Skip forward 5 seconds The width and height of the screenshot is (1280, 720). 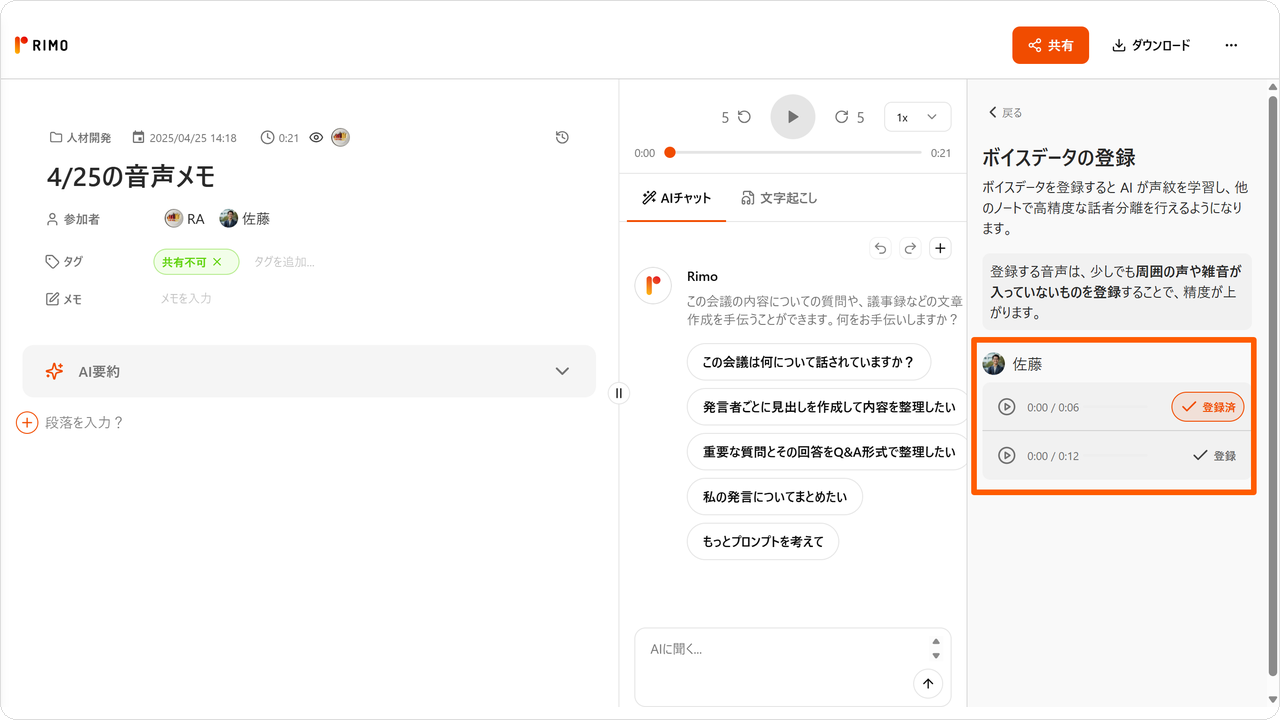click(x=850, y=117)
